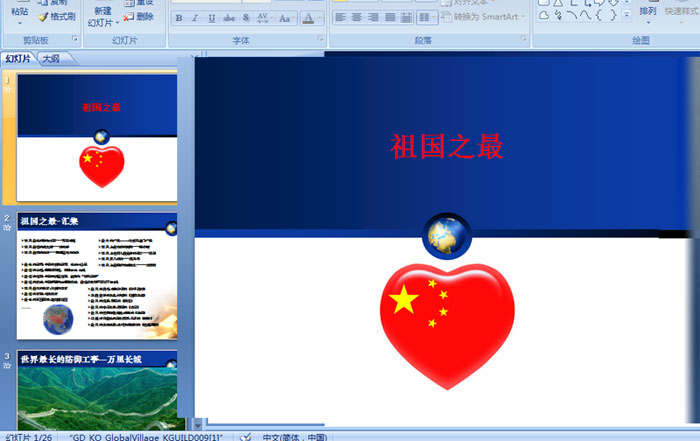This screenshot has width=700, height=441.
Task: Select the curve line shape
Action: [x=585, y=16]
